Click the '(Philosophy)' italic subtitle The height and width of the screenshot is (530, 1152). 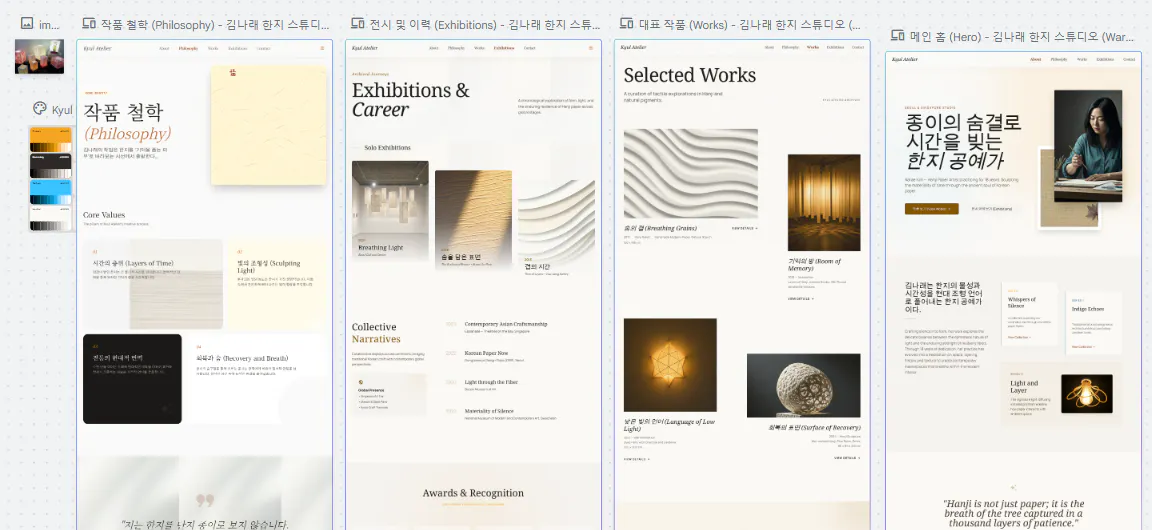click(x=127, y=134)
